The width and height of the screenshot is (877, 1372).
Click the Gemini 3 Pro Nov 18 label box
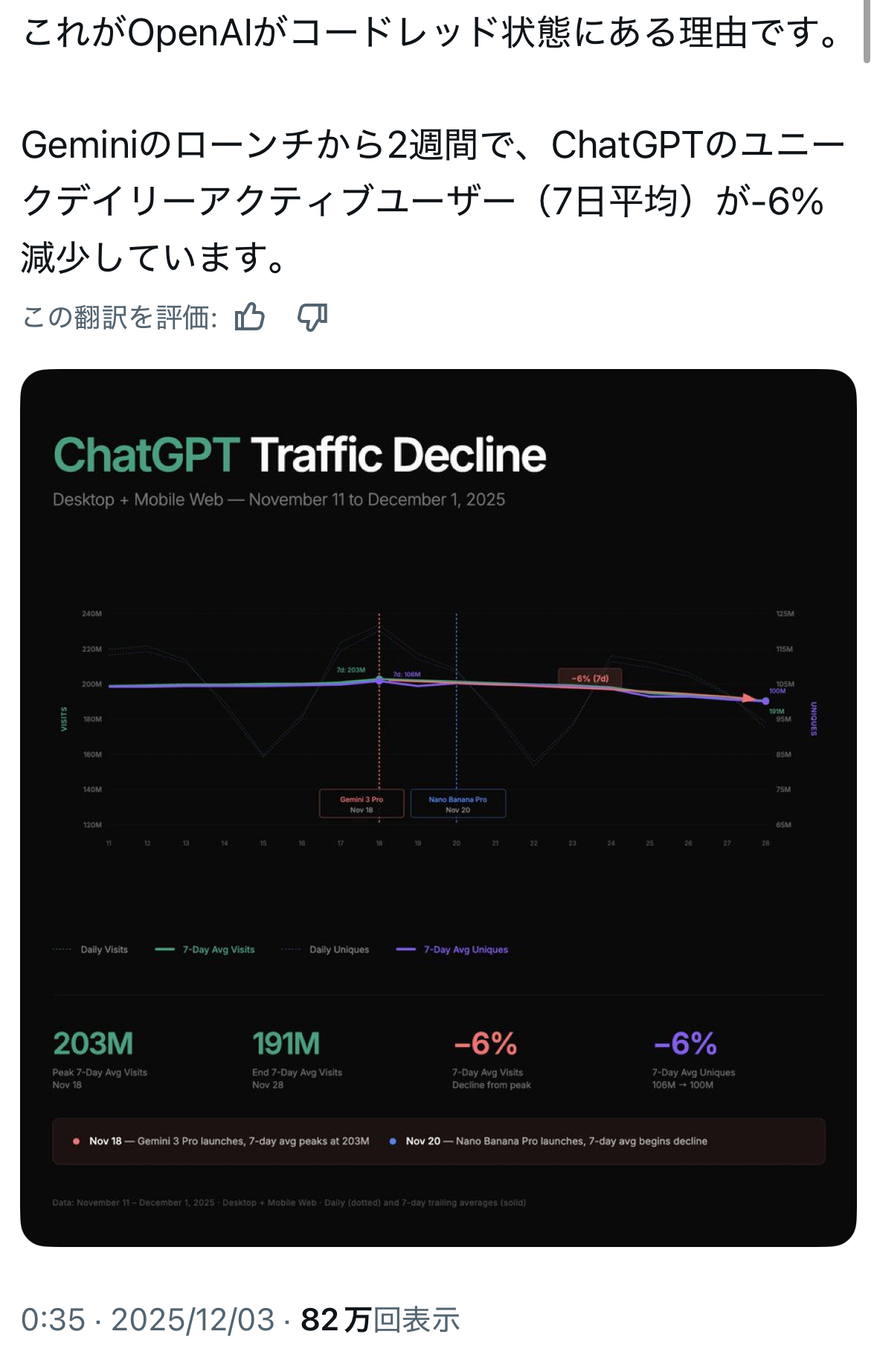(x=362, y=804)
